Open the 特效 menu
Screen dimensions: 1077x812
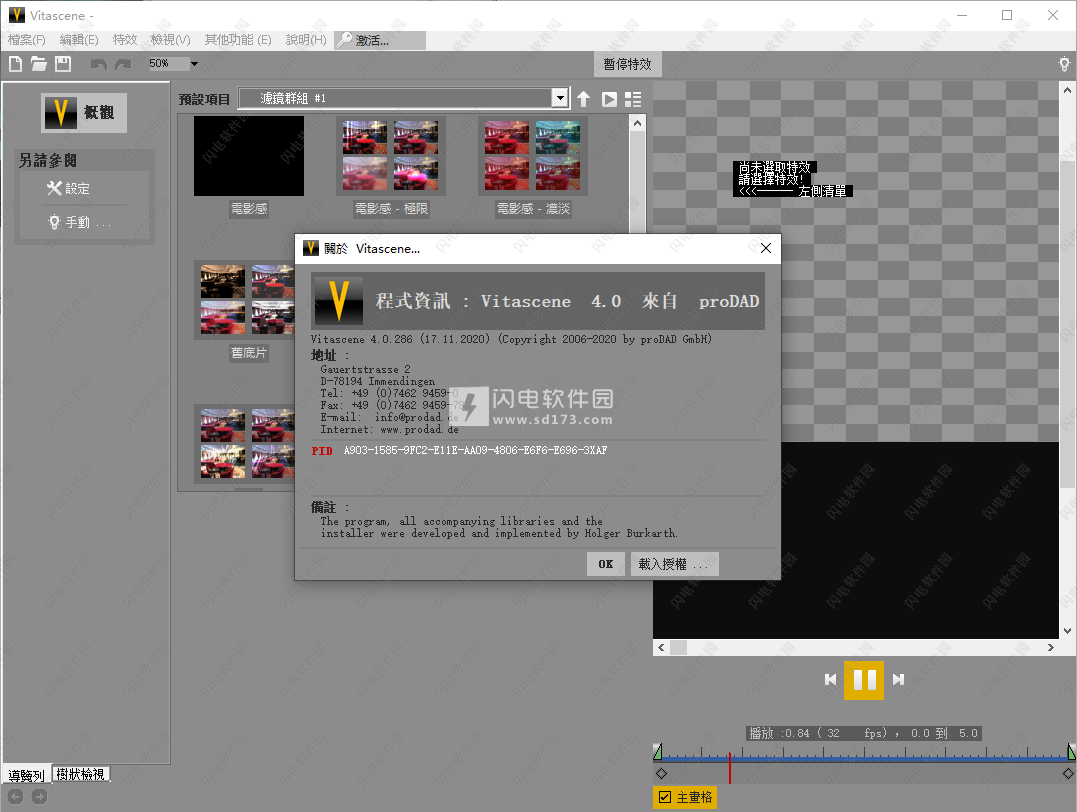125,40
